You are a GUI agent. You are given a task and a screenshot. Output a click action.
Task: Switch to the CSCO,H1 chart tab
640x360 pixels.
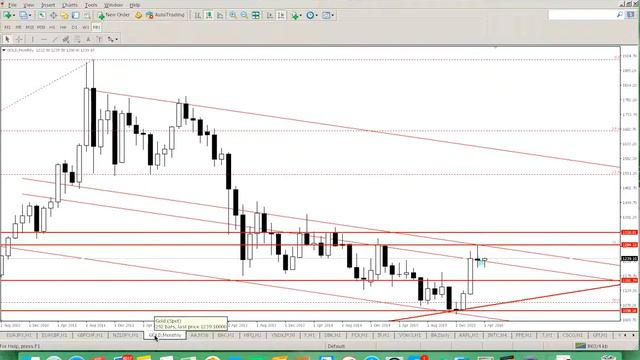tap(573, 335)
